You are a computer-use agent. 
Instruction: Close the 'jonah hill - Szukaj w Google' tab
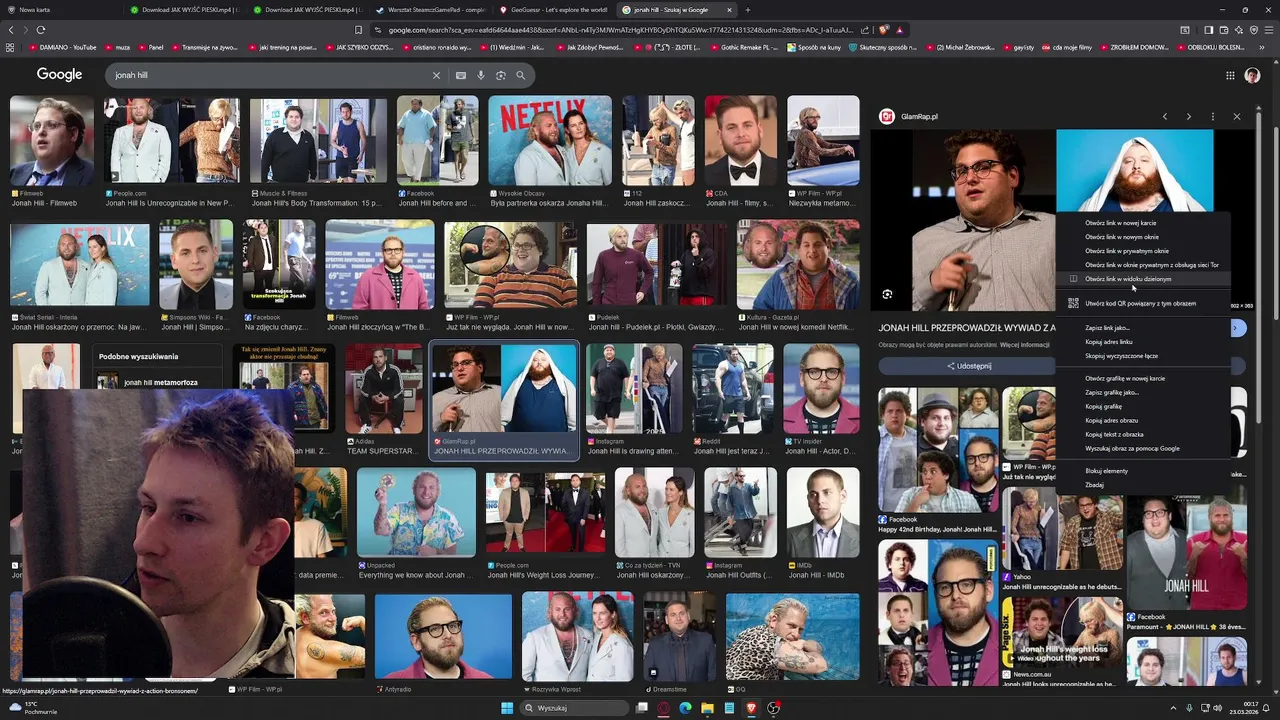[729, 10]
